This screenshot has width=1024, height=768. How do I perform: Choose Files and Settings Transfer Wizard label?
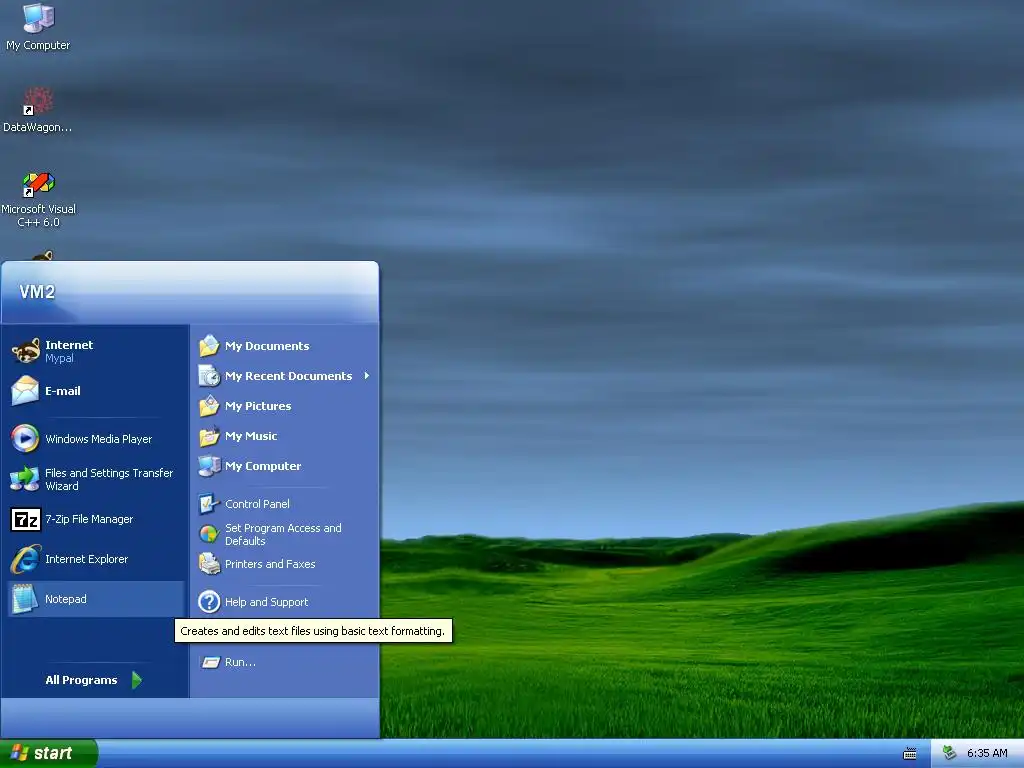[109, 479]
